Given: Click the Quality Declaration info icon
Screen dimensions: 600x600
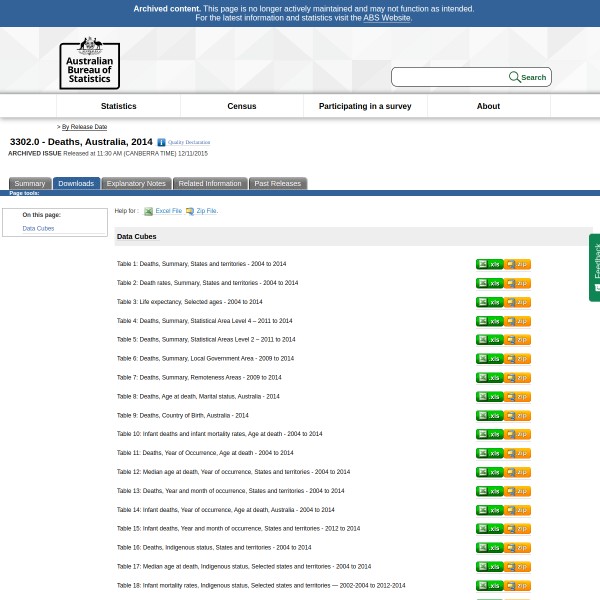Looking at the screenshot, I should (x=161, y=143).
